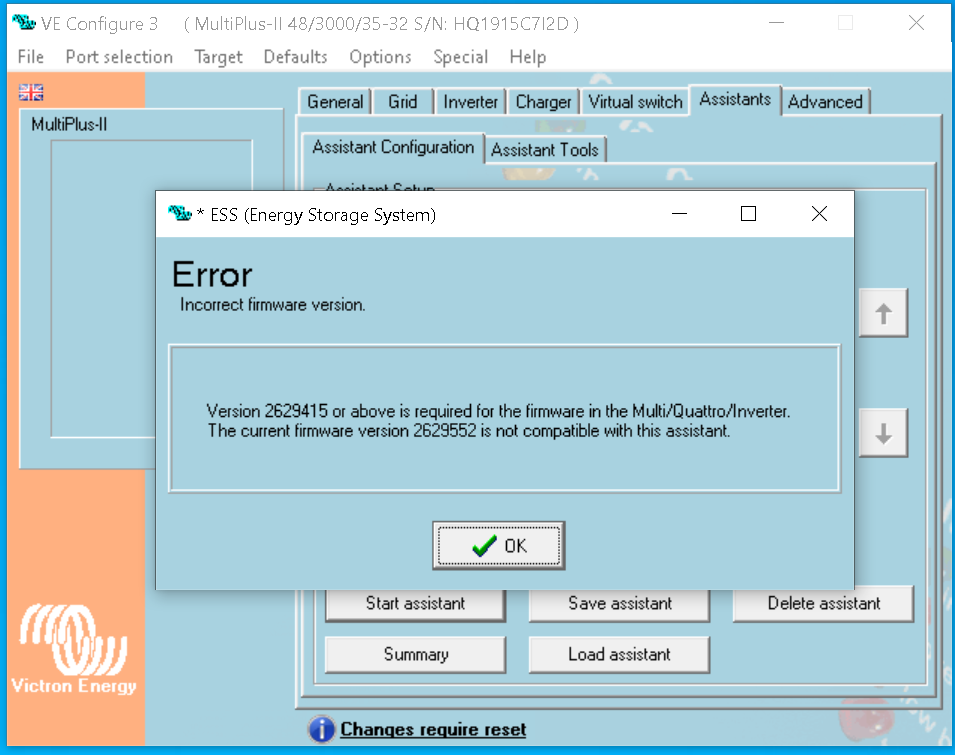Click the Start assistant button
This screenshot has height=755, width=955.
tap(415, 603)
